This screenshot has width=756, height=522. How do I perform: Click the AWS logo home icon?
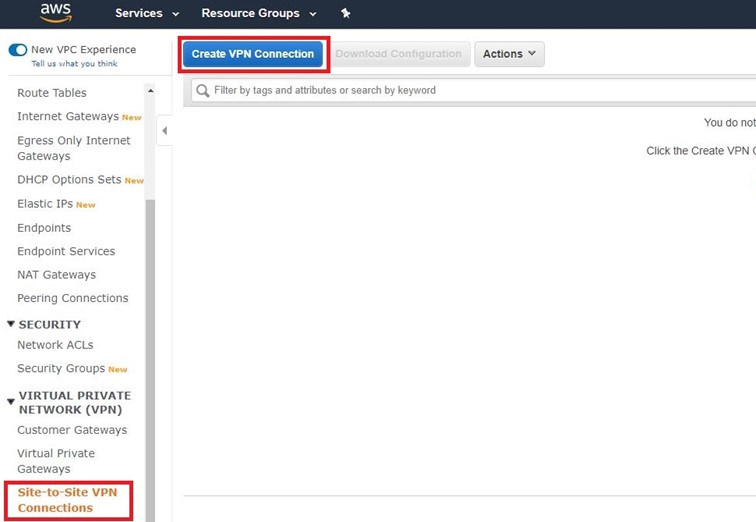tap(56, 13)
